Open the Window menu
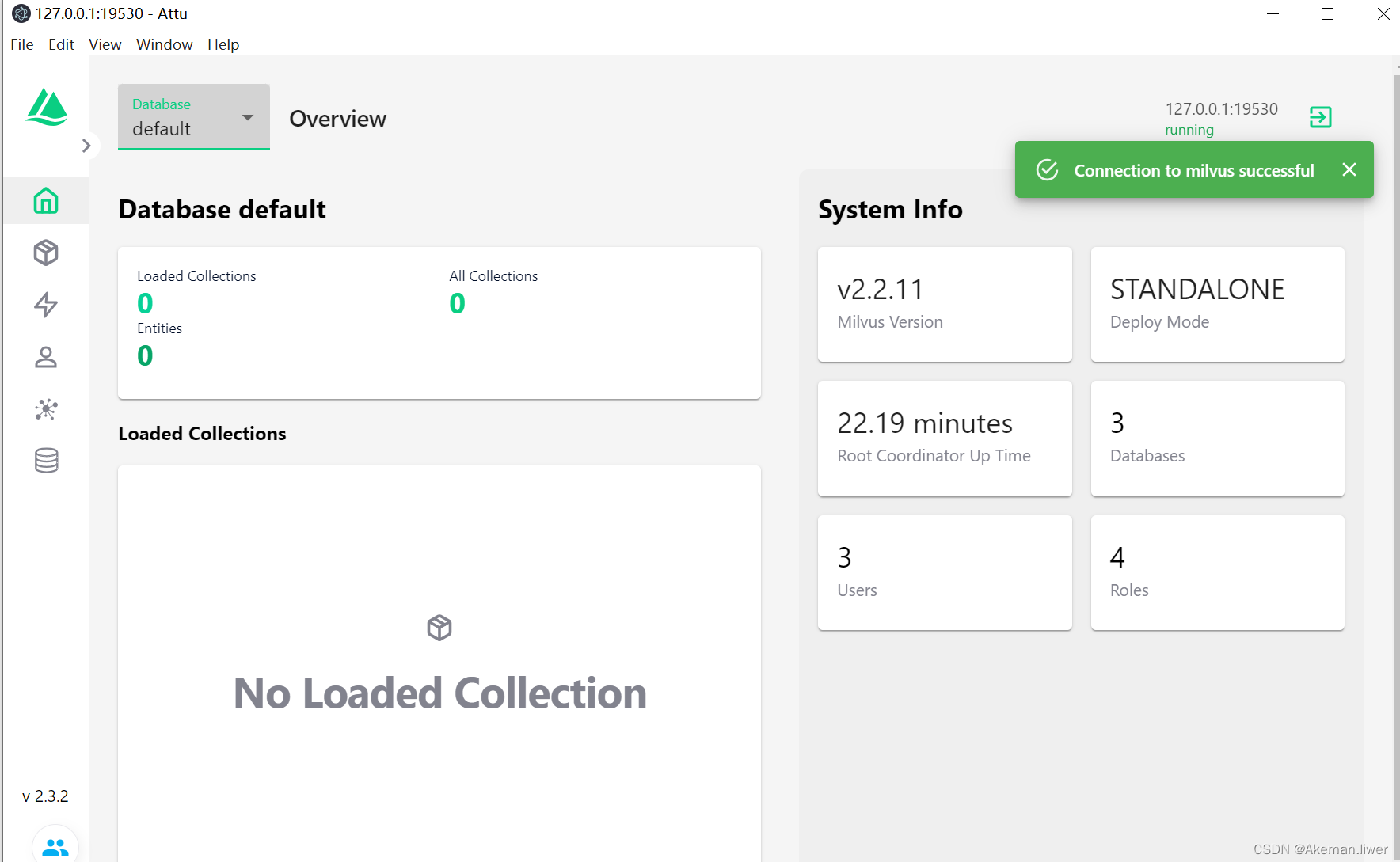The width and height of the screenshot is (1400, 862). coord(165,44)
